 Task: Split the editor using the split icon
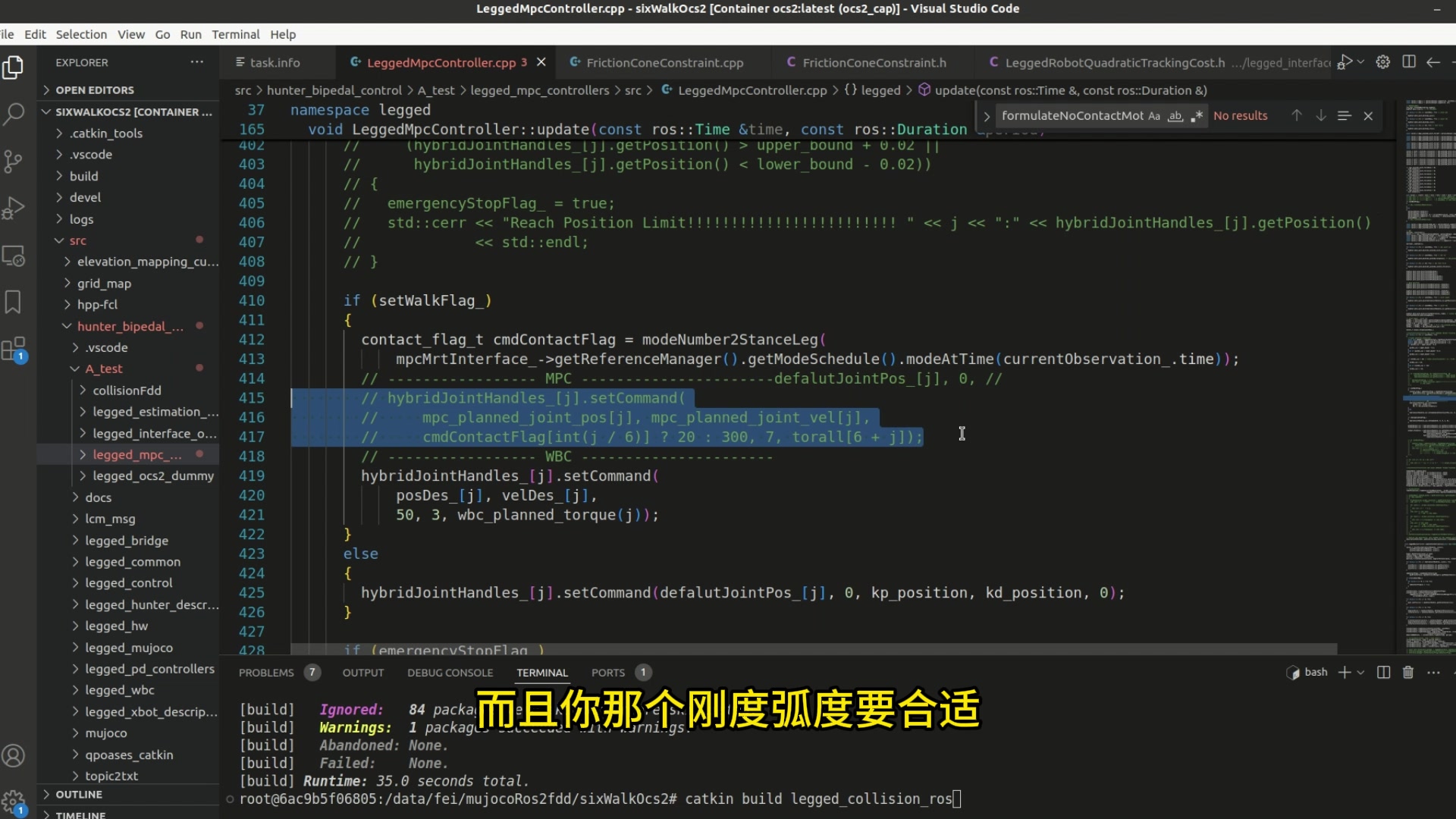coord(1409,62)
